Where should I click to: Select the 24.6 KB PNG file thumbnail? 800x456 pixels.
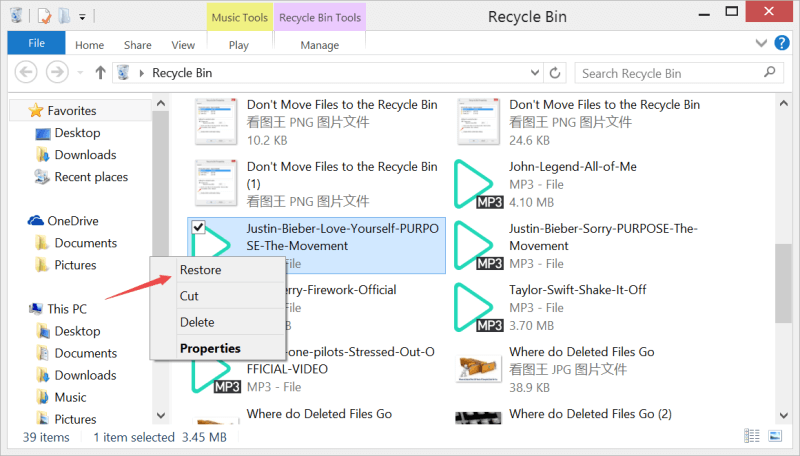(x=478, y=122)
